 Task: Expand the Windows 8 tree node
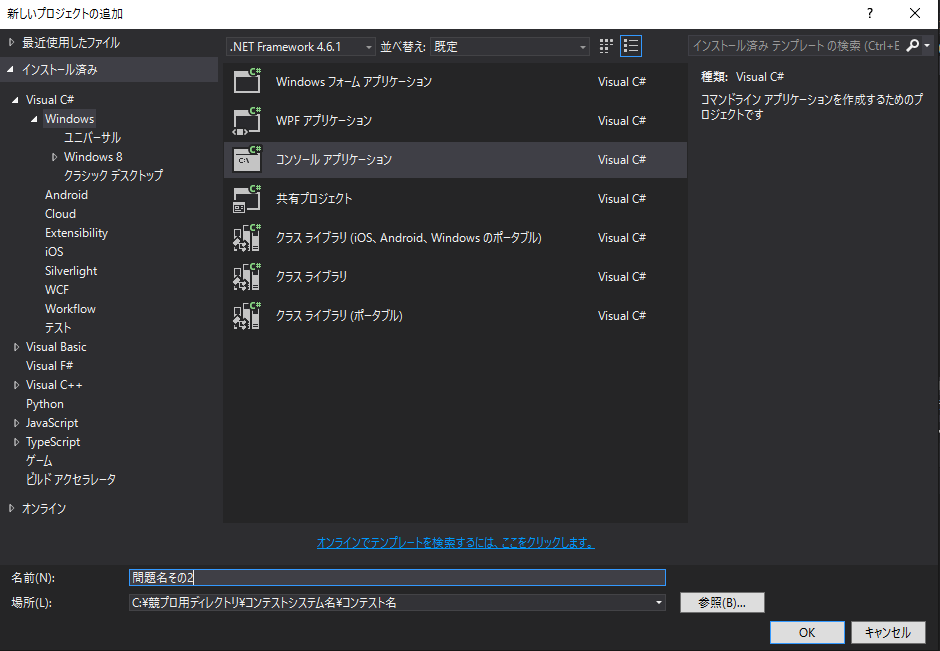(x=55, y=157)
